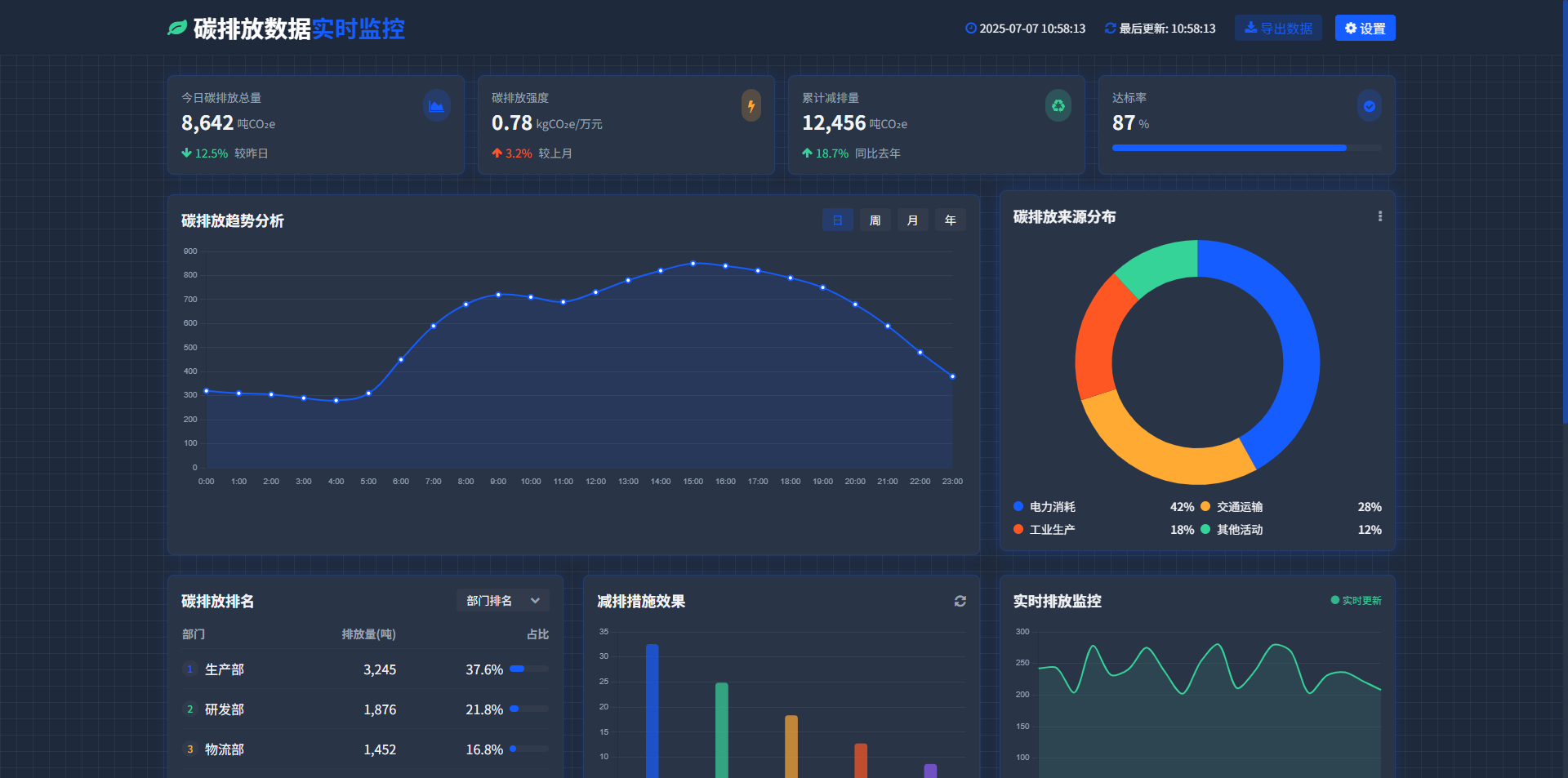Click the 15:00 peak data point
This screenshot has width=1568, height=778.
(693, 264)
